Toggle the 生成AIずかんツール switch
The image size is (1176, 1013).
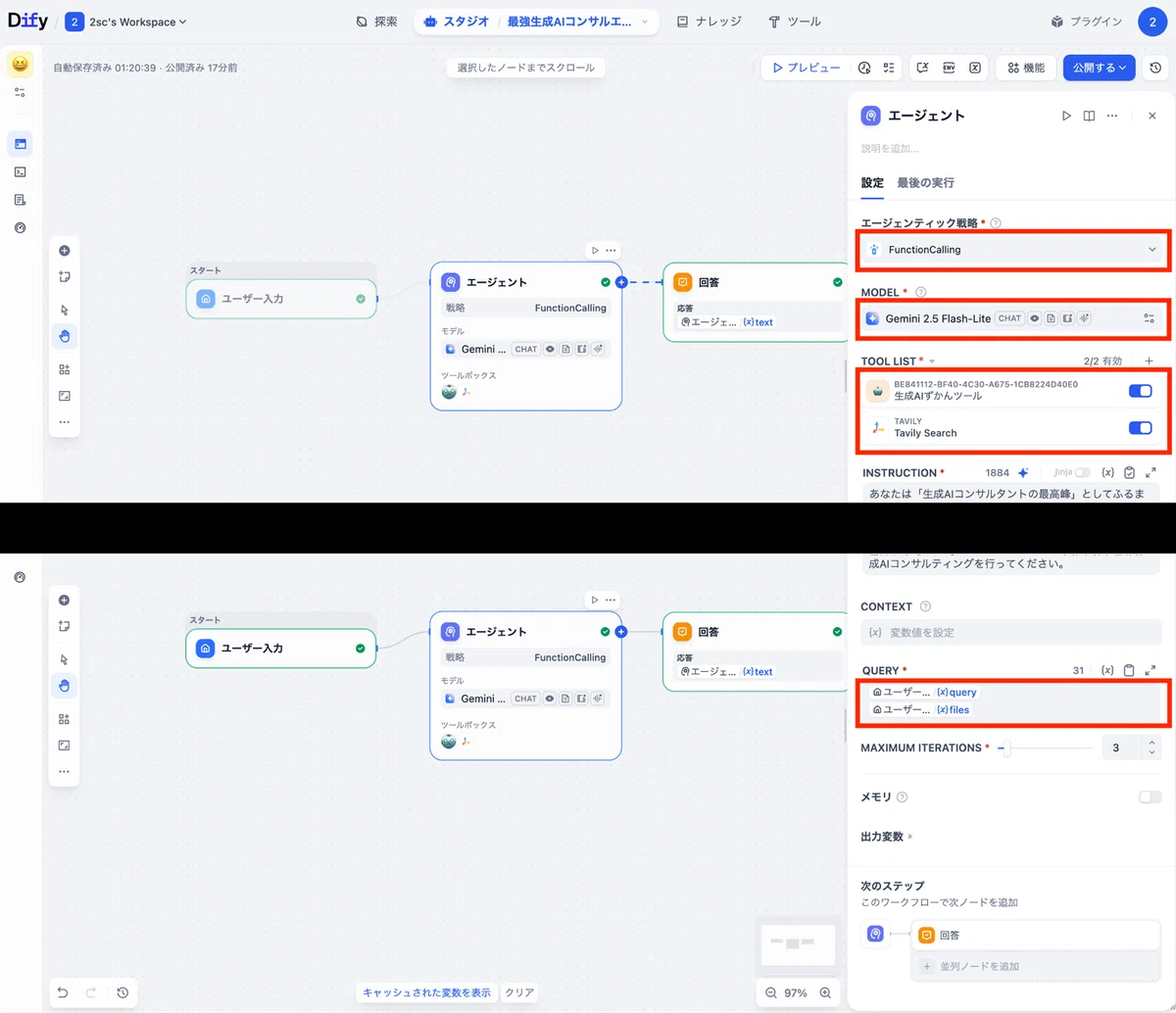click(1140, 391)
